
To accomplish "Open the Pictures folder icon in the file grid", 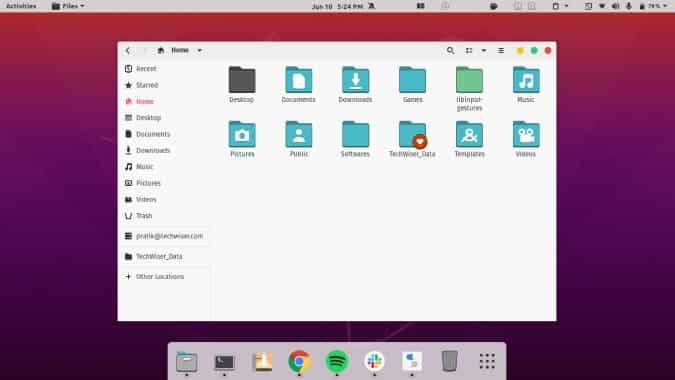I will (242, 134).
